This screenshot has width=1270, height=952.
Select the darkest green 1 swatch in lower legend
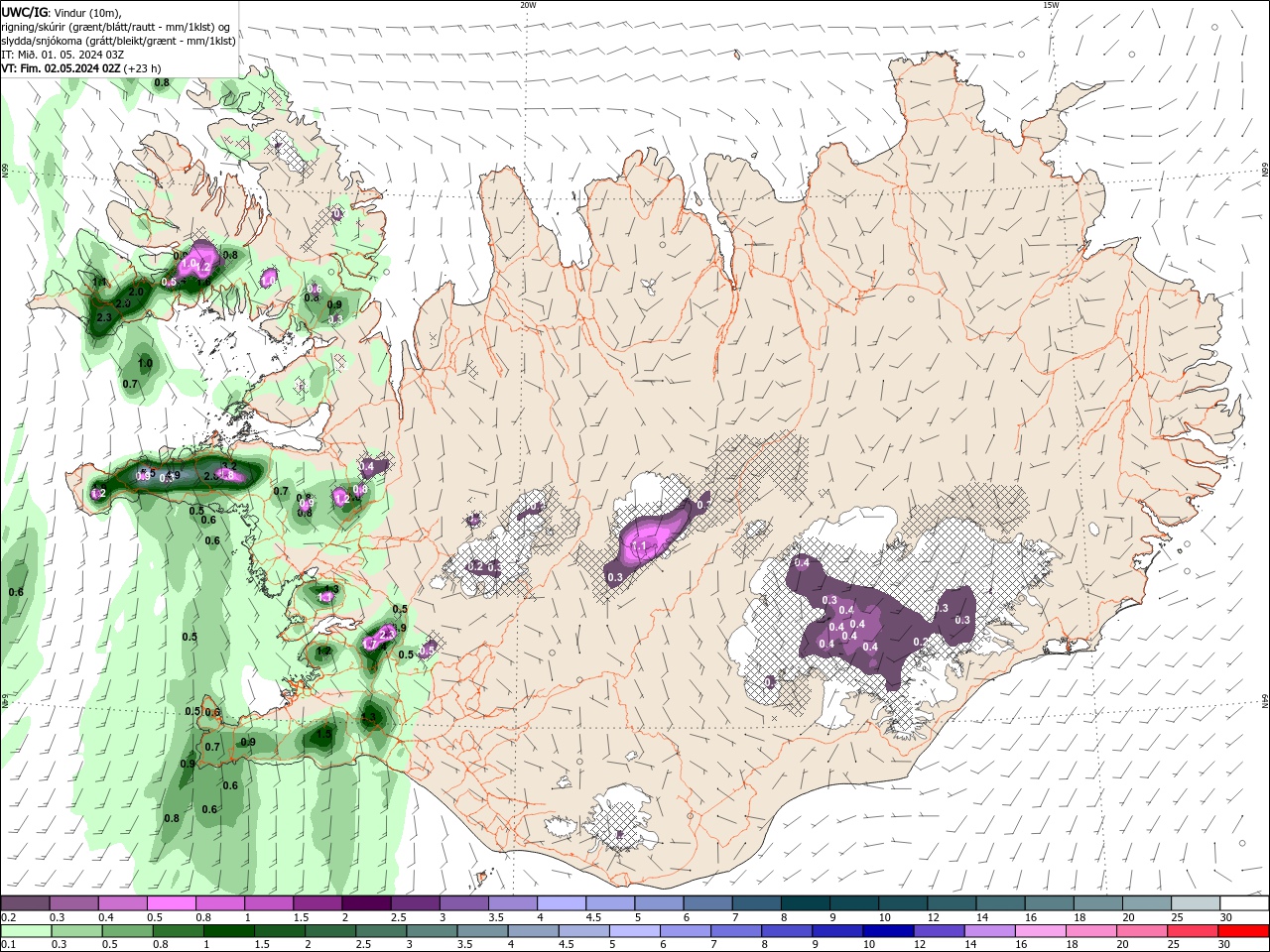(x=229, y=931)
